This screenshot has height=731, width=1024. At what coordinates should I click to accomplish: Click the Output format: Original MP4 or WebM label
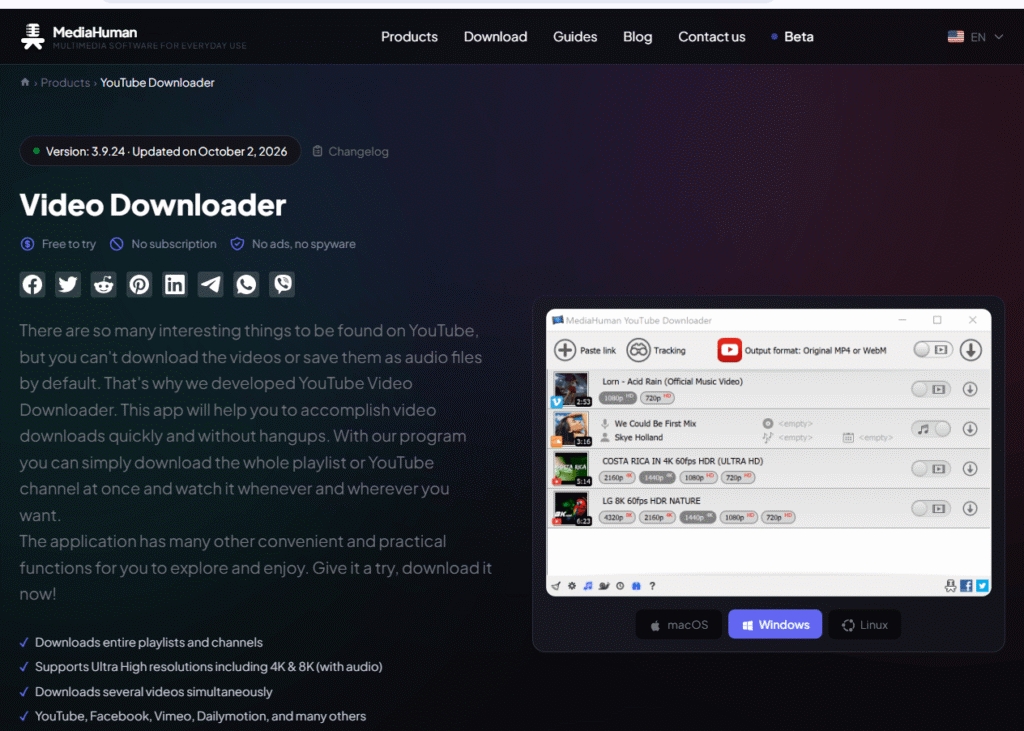coord(815,351)
